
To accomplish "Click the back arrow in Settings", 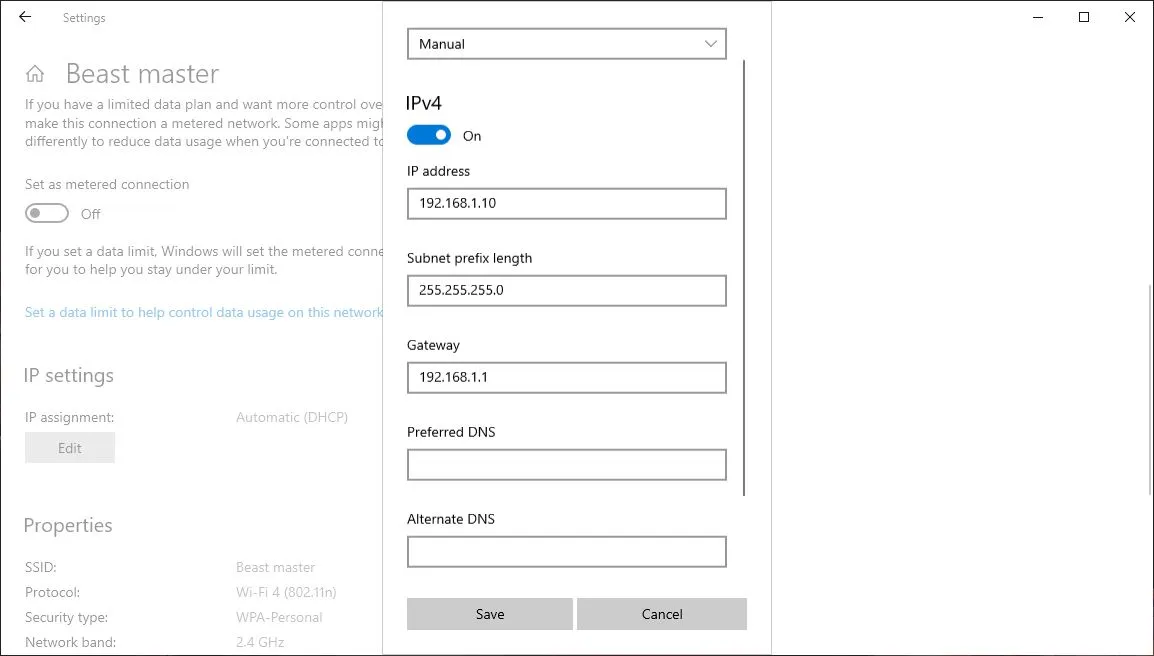I will [24, 17].
